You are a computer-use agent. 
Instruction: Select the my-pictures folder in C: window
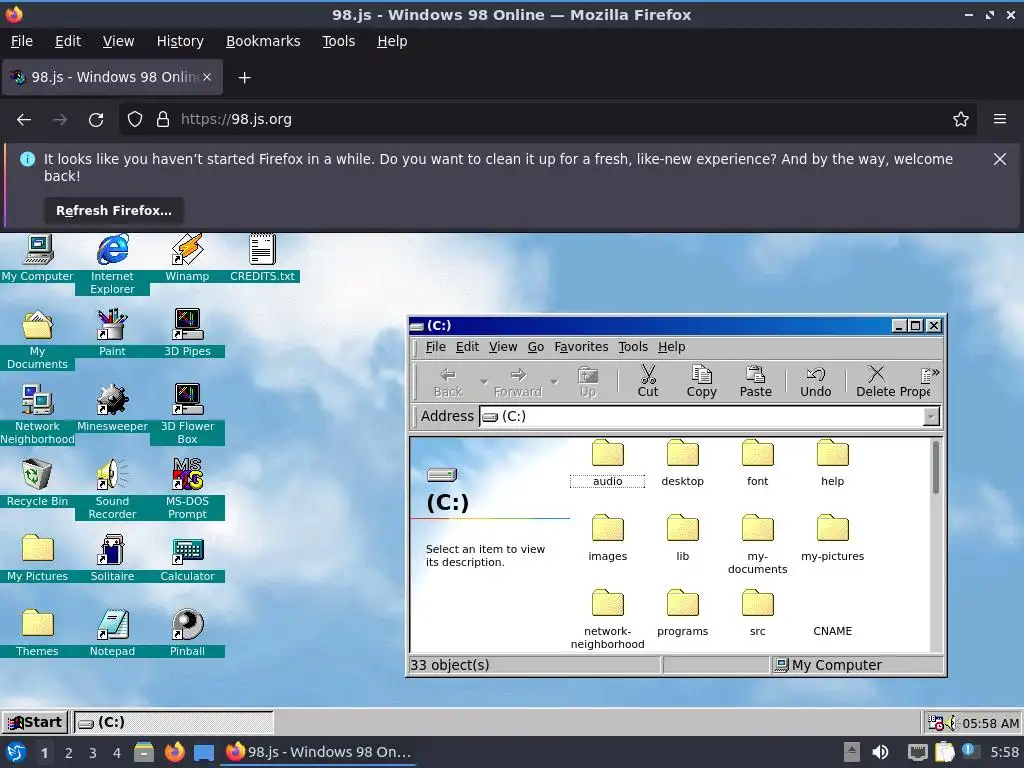pos(833,538)
